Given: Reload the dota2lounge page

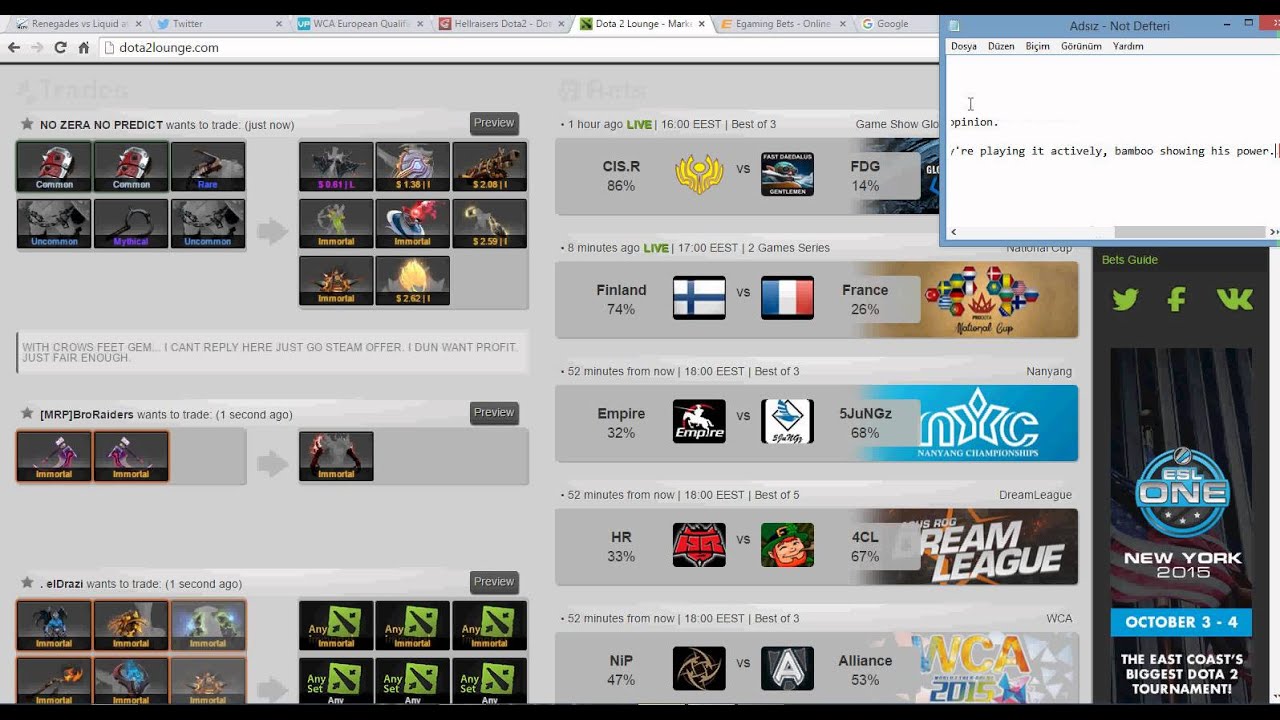Looking at the screenshot, I should tap(60, 47).
